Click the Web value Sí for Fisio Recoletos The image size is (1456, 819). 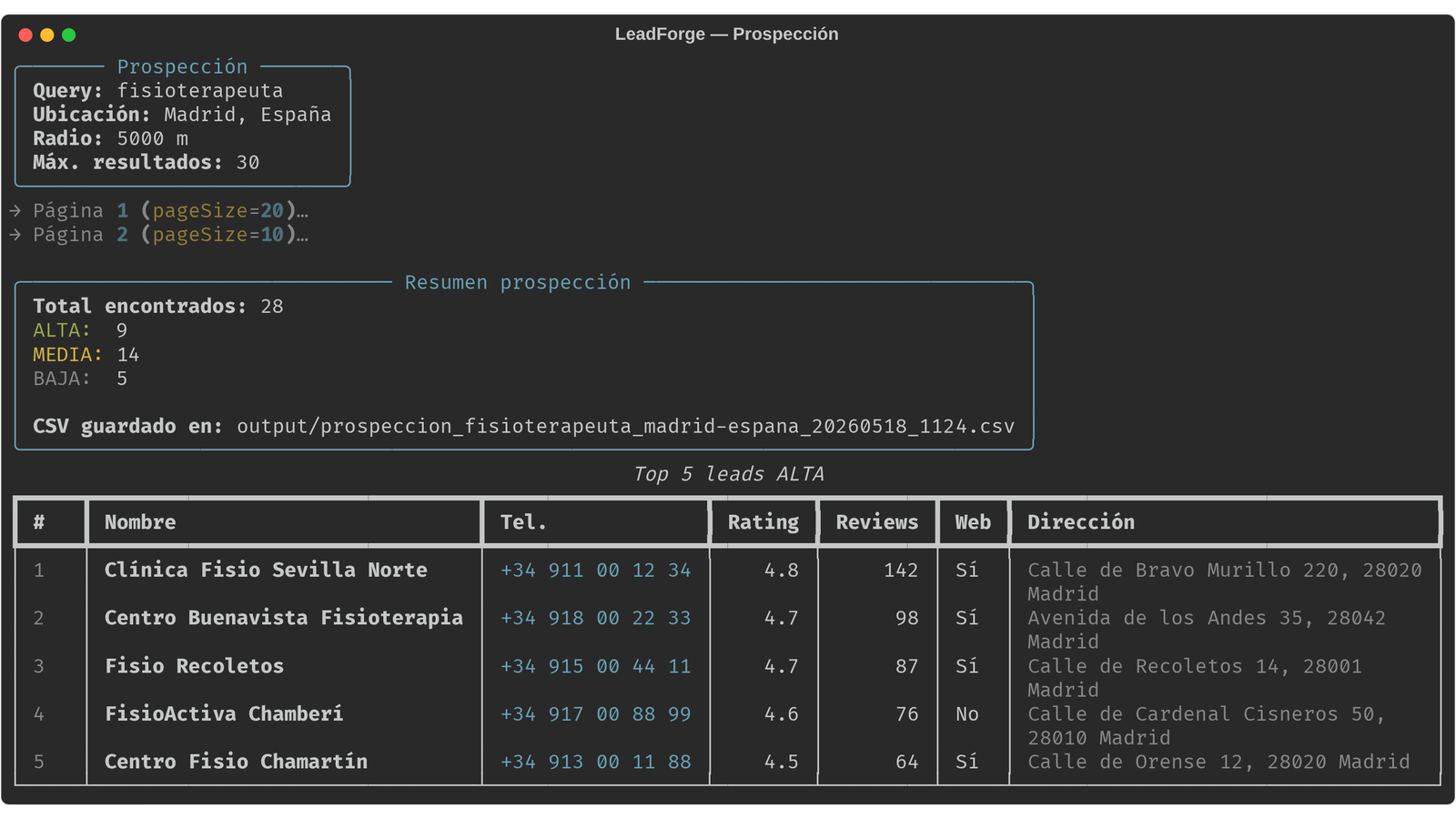tap(967, 666)
